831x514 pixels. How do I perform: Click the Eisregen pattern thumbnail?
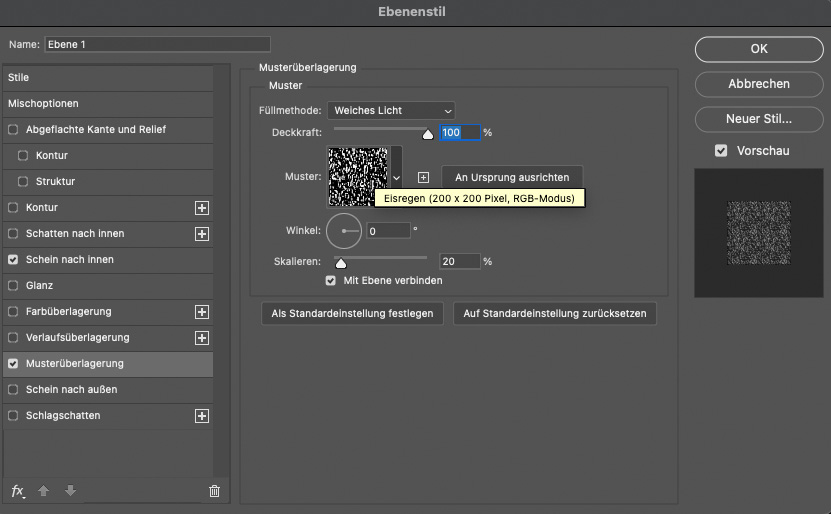tap(358, 177)
